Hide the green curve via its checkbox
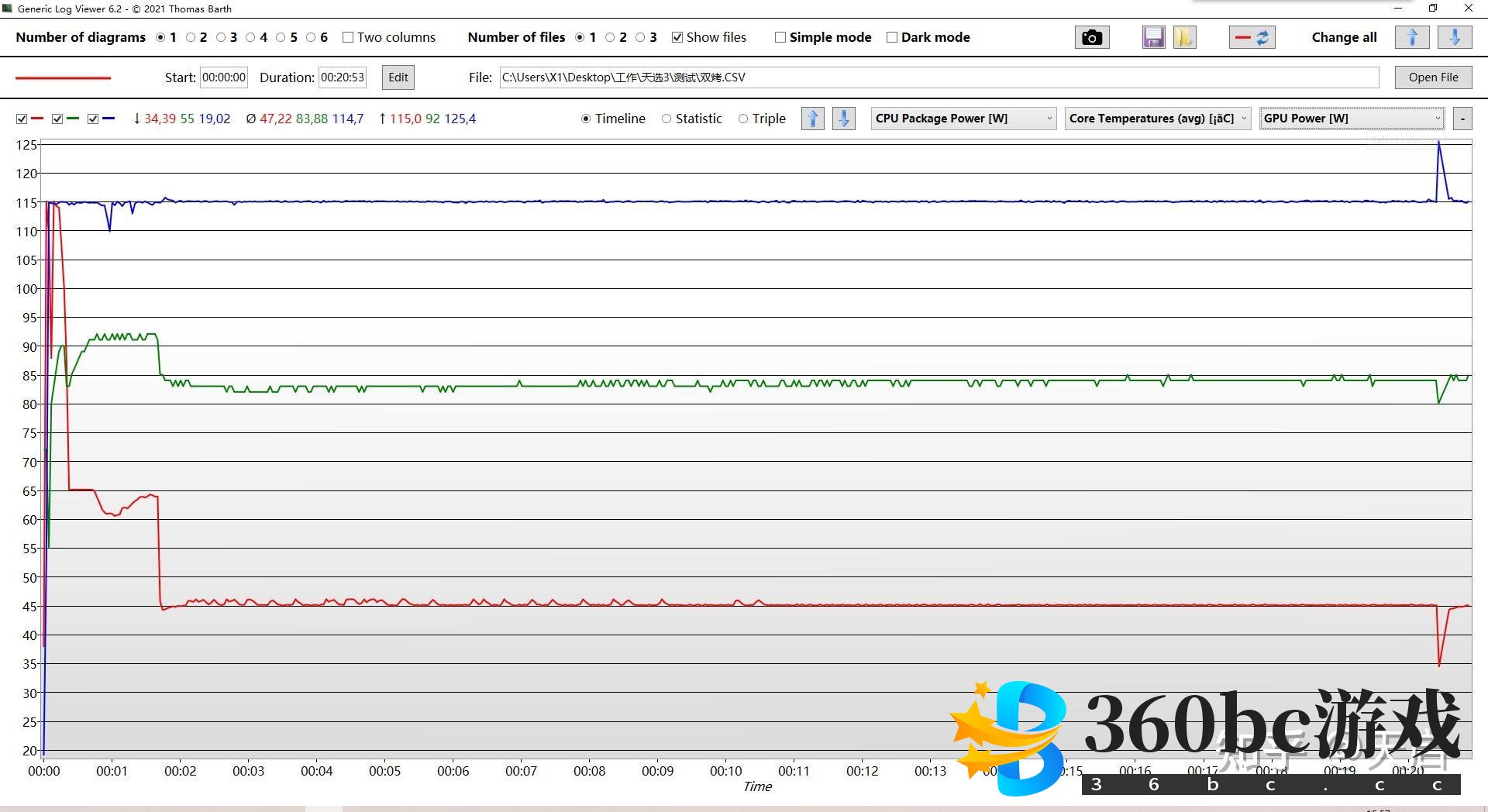 click(57, 119)
